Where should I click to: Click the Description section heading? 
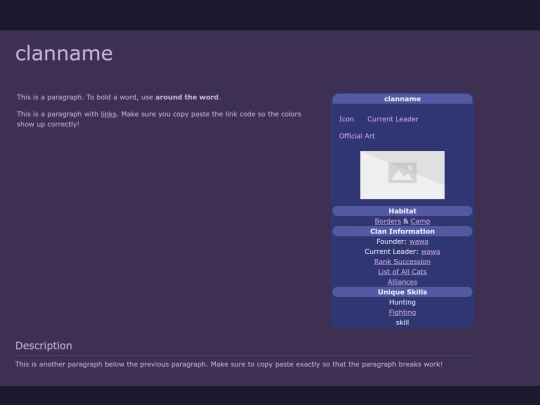click(x=44, y=346)
